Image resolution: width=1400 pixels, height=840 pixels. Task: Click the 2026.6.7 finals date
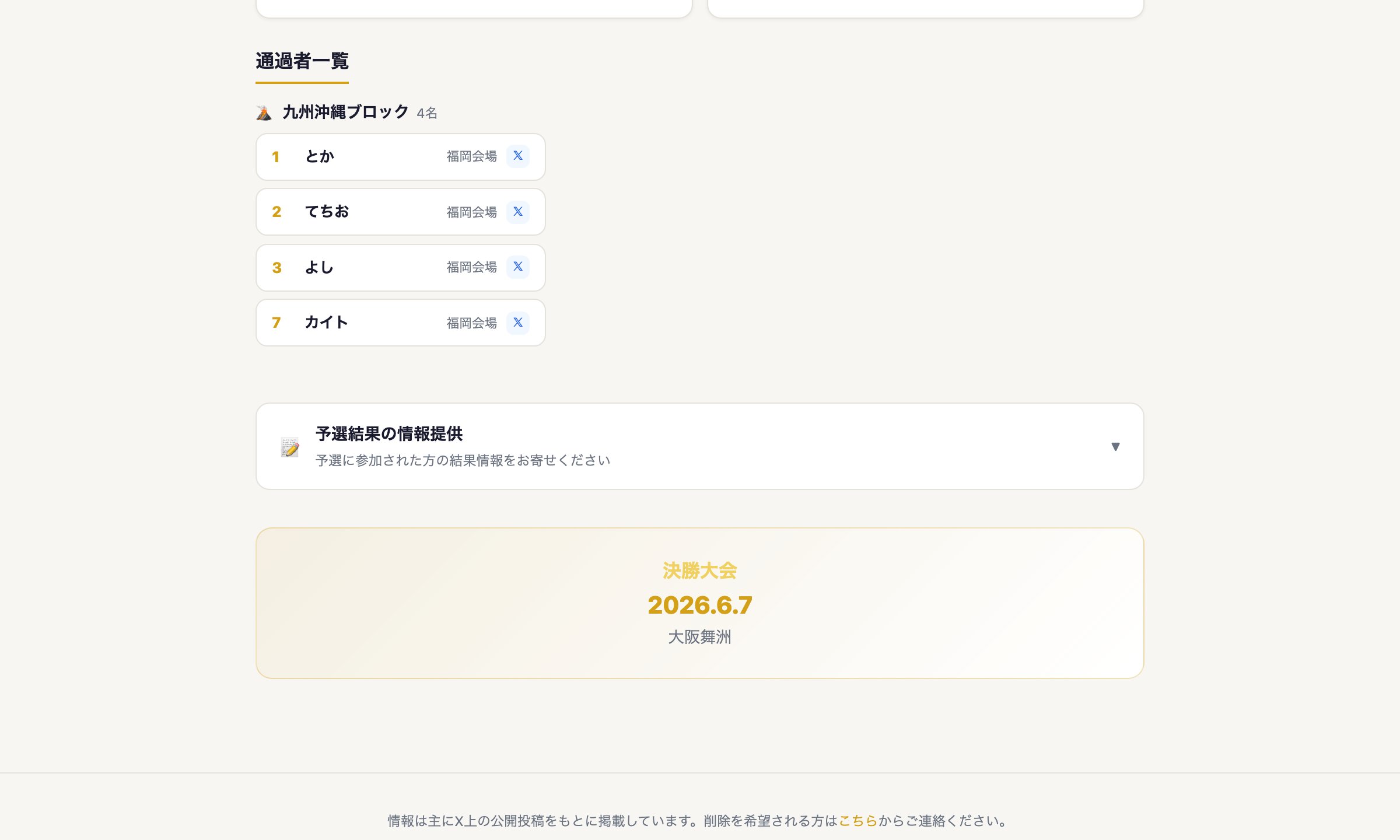(x=700, y=605)
